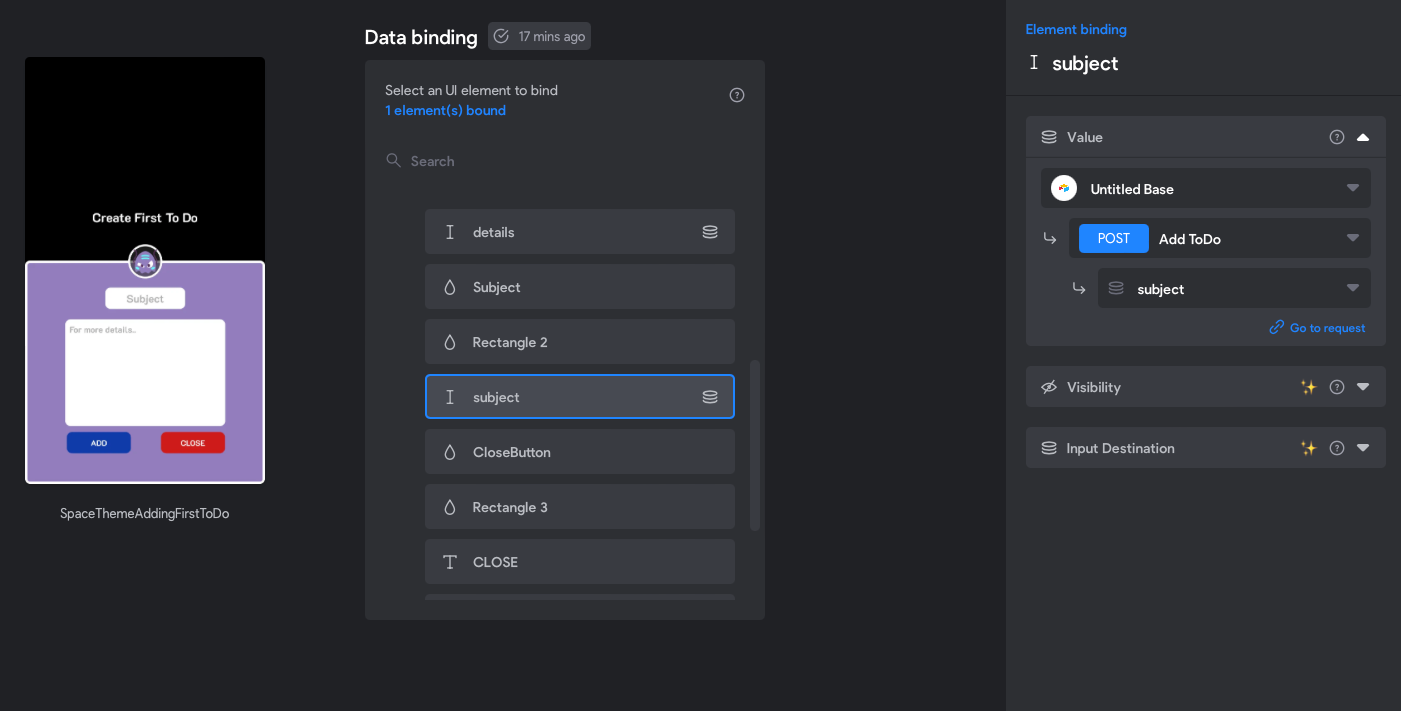Click the ADD button in the preview
1401x711 pixels.
[x=99, y=443]
